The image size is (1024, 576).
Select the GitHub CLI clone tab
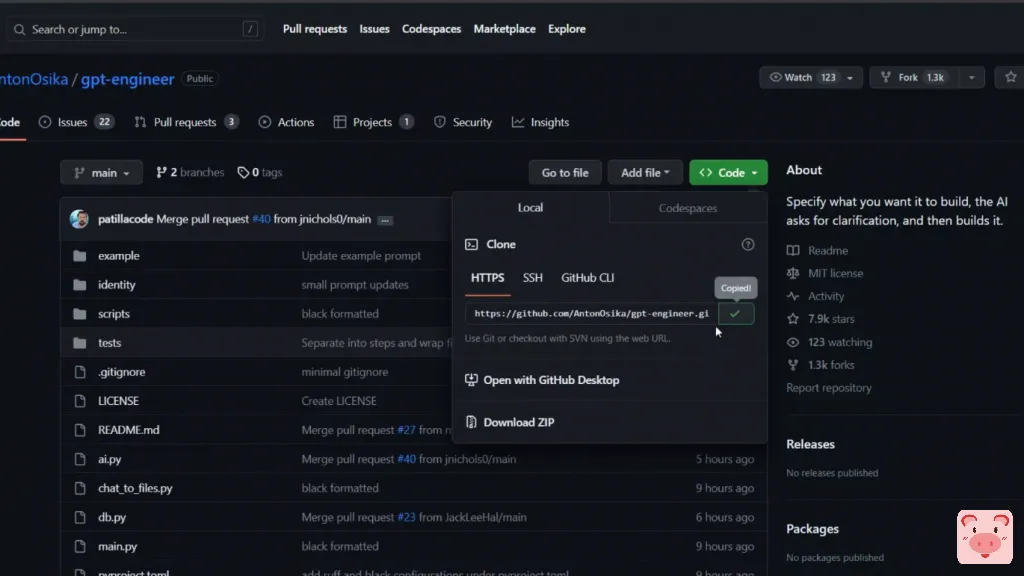tap(587, 278)
